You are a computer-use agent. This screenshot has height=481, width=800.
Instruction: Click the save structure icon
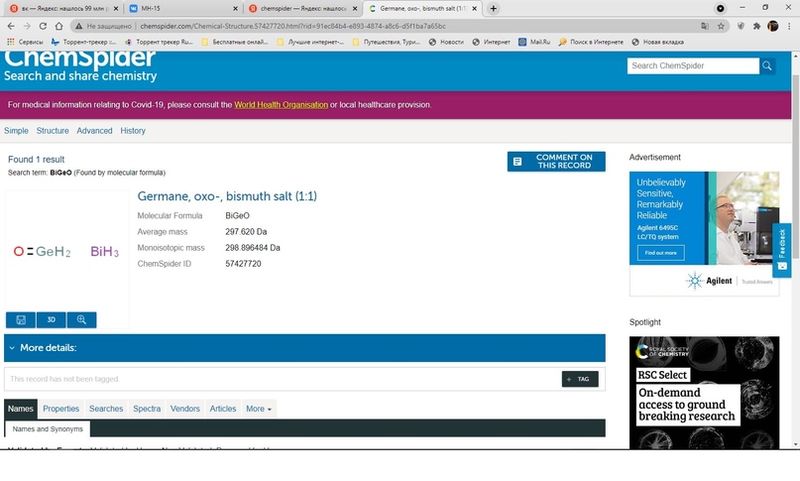(20, 320)
